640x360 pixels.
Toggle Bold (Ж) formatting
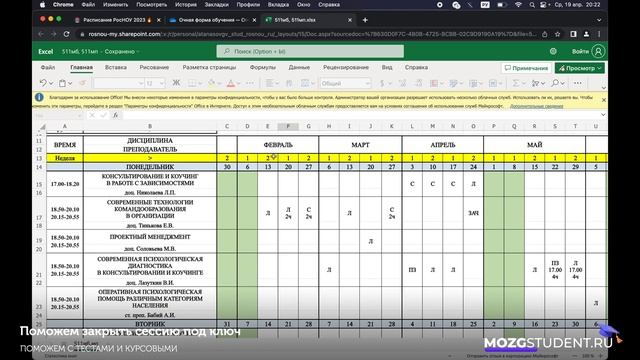click(x=176, y=83)
